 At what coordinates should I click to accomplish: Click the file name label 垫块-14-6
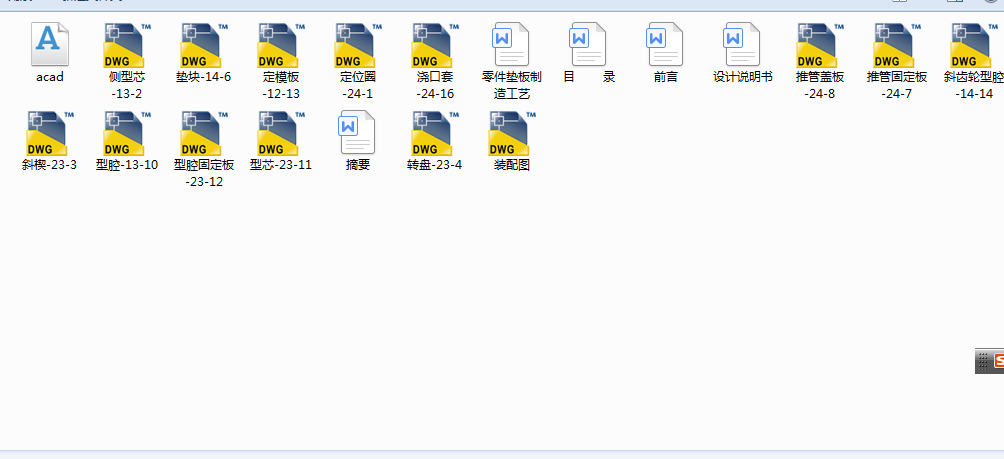coord(203,77)
